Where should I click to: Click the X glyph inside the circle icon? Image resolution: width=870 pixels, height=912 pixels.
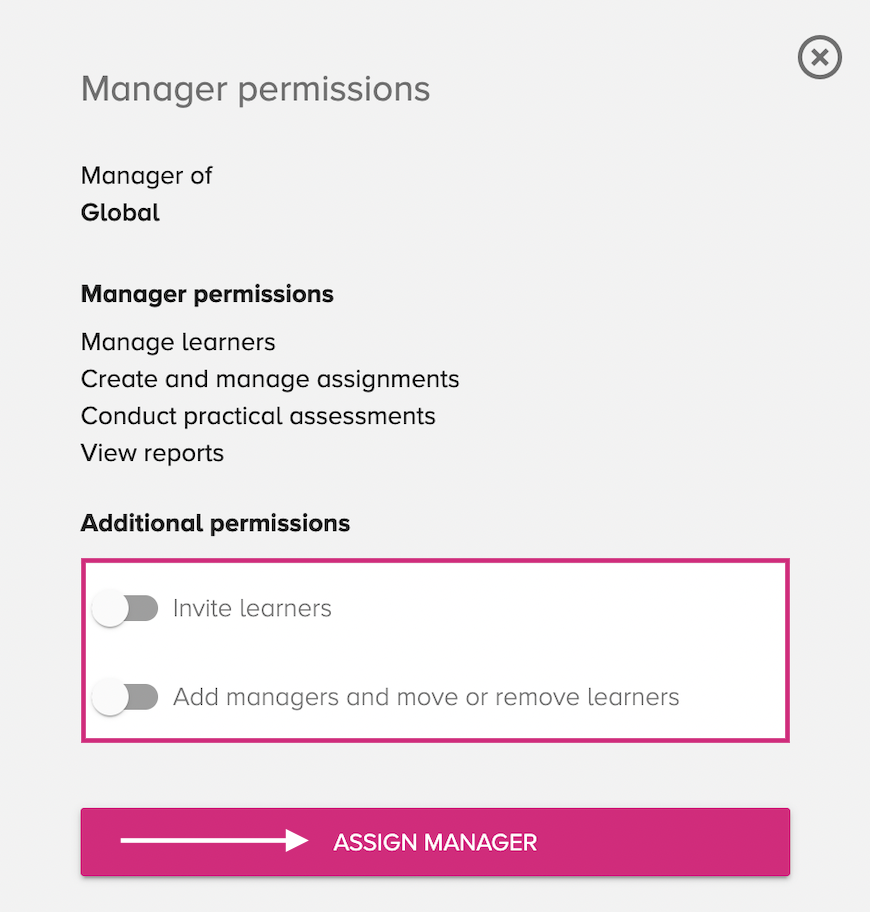[x=819, y=57]
